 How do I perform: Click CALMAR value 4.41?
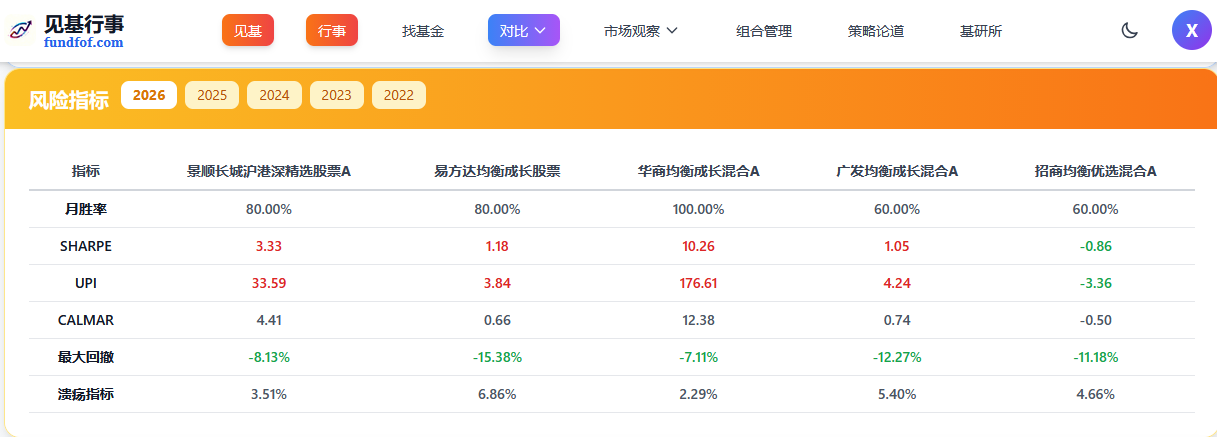pos(269,320)
